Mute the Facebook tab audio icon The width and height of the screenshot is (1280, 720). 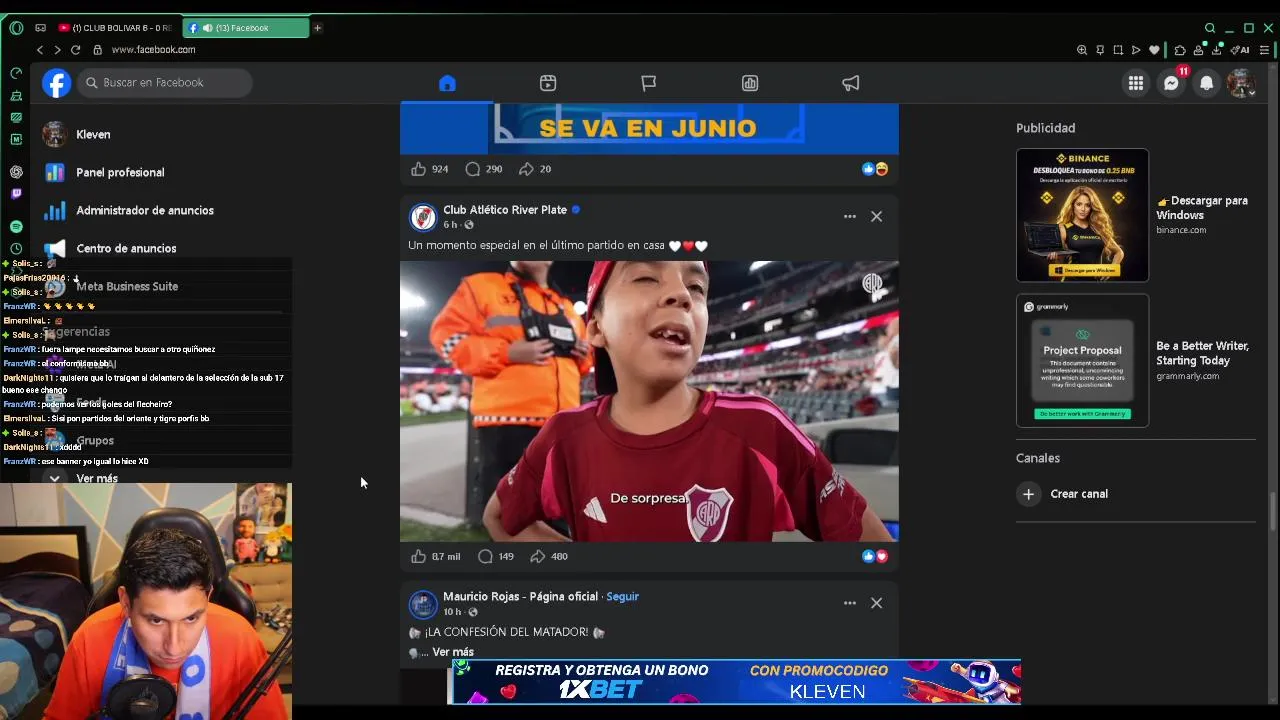pos(207,28)
